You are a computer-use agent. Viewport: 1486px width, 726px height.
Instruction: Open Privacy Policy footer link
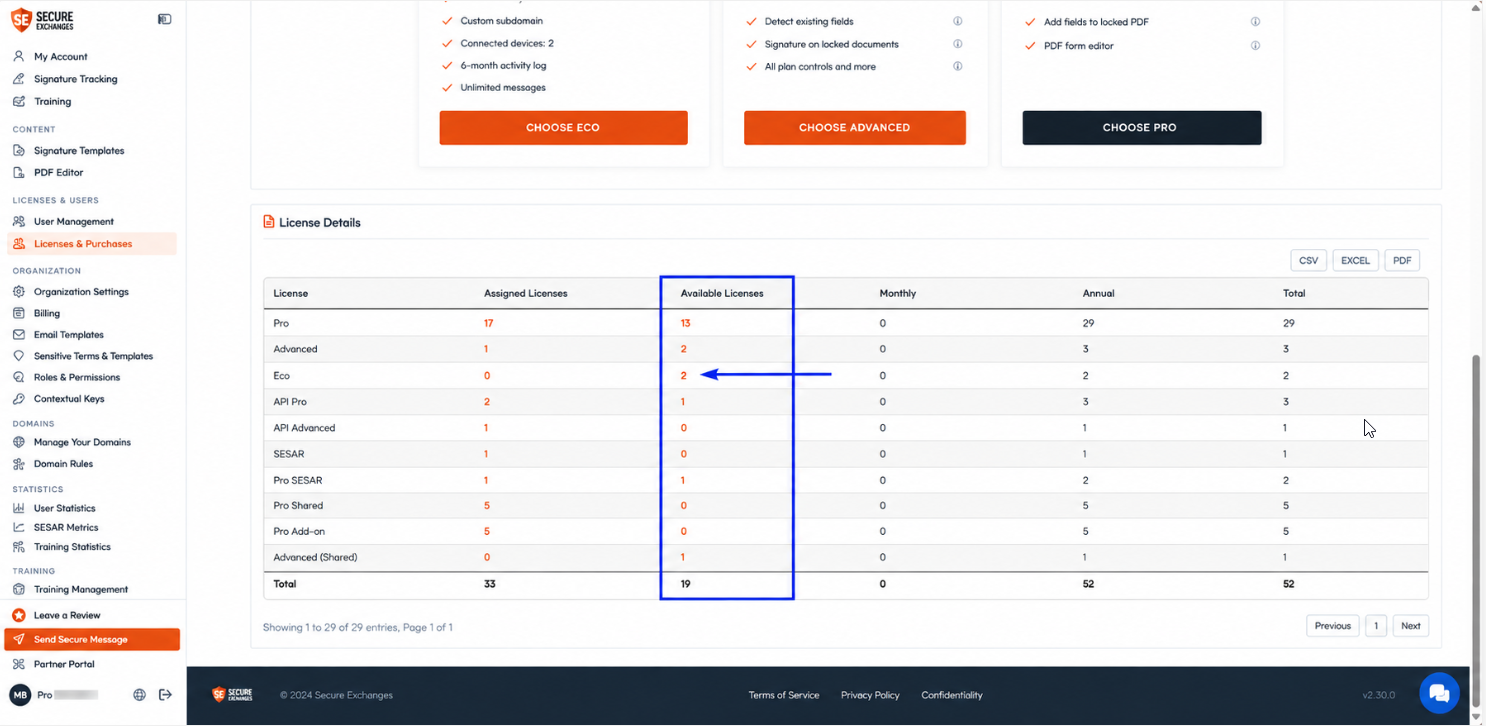870,695
